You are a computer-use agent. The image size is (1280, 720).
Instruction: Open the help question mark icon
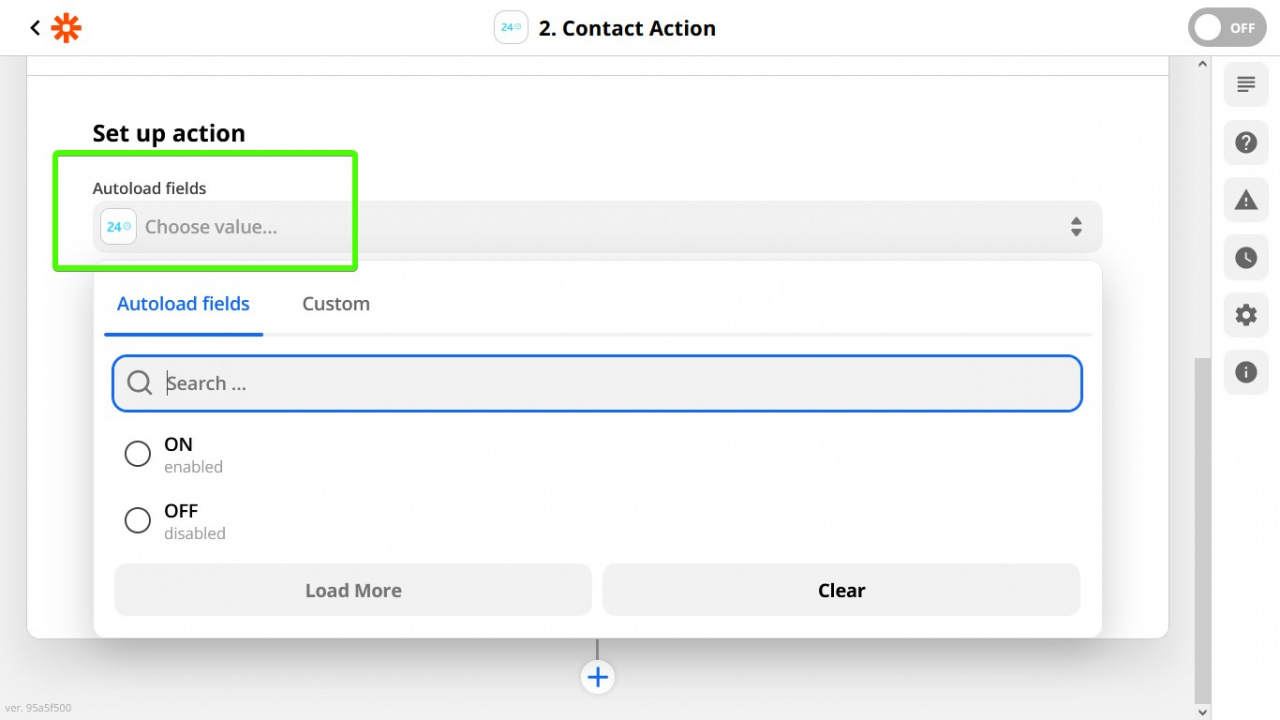point(1246,142)
